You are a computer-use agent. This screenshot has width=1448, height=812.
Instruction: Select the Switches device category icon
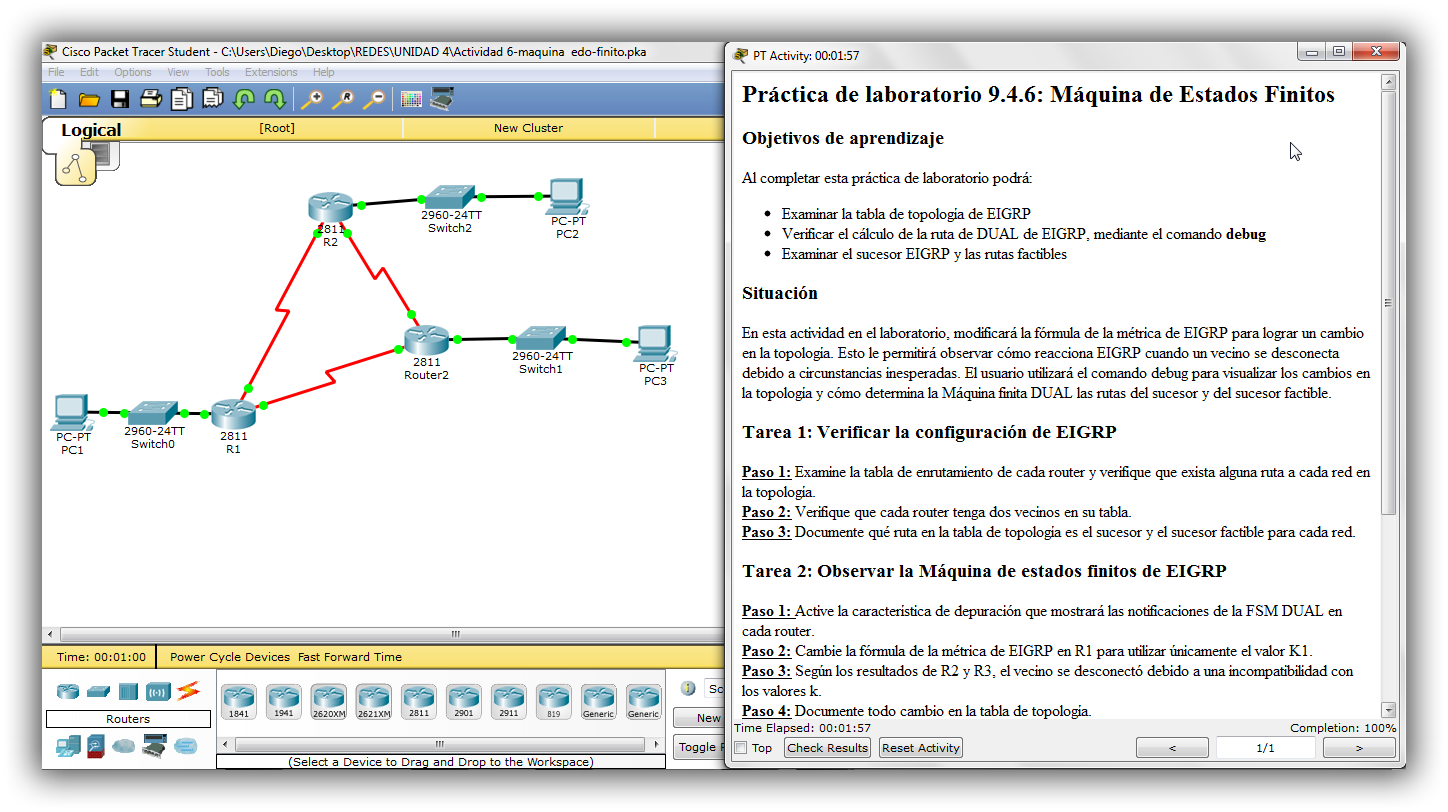tap(96, 690)
